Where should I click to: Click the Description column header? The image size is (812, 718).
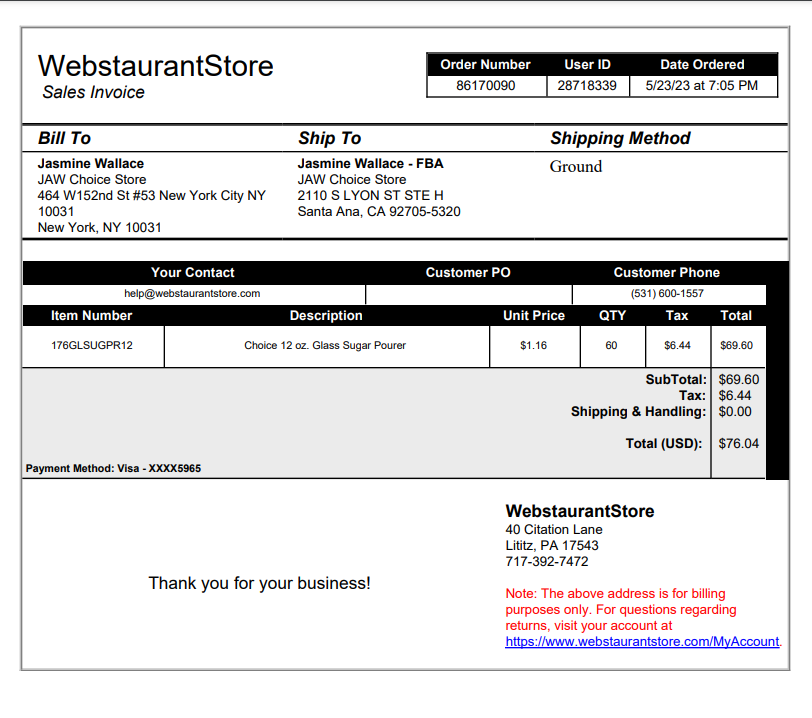326,315
